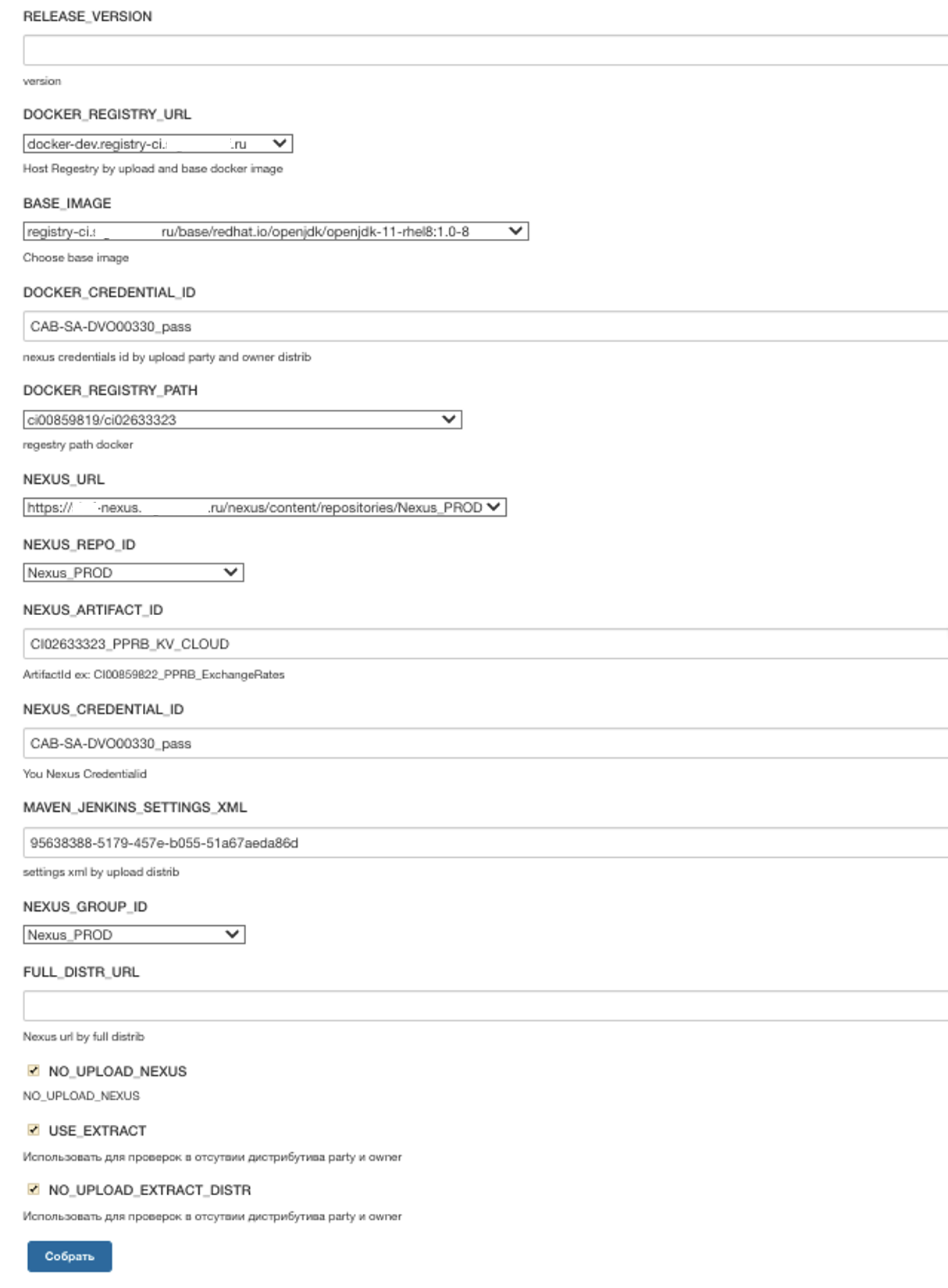The width and height of the screenshot is (948, 1288).
Task: Uncheck the NO_UPLOAD_NEXUS checkbox
Action: (34, 1070)
